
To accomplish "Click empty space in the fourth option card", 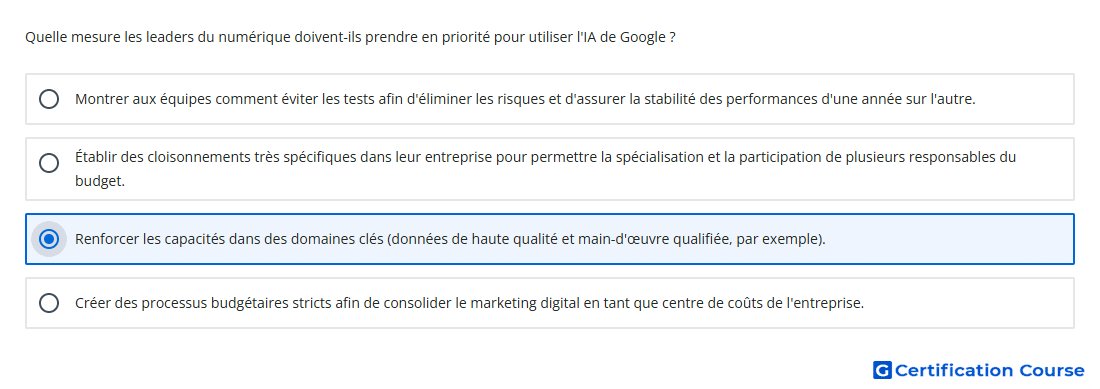I will [968, 303].
